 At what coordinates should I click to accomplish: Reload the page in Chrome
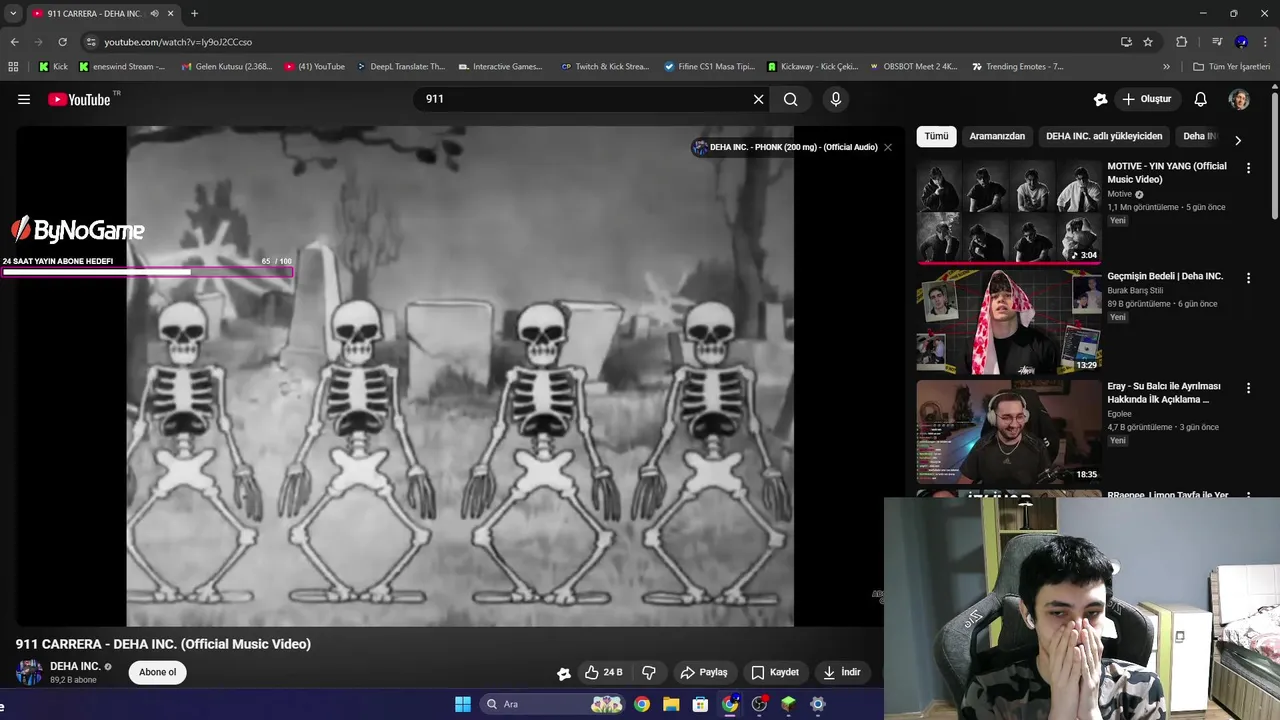[x=62, y=42]
